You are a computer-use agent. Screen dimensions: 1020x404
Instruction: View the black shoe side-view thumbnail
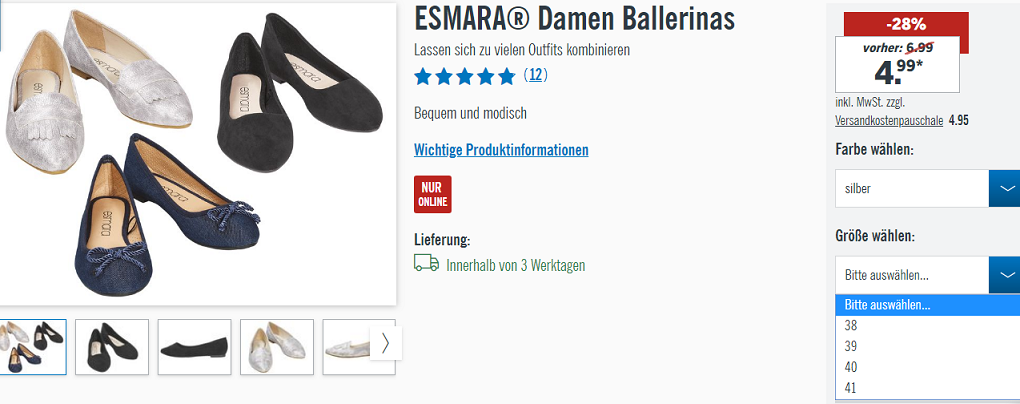pos(195,347)
